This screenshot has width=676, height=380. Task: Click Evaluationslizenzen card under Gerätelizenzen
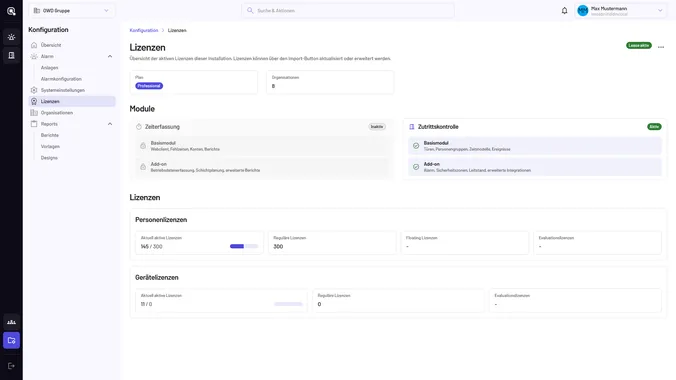pos(575,300)
